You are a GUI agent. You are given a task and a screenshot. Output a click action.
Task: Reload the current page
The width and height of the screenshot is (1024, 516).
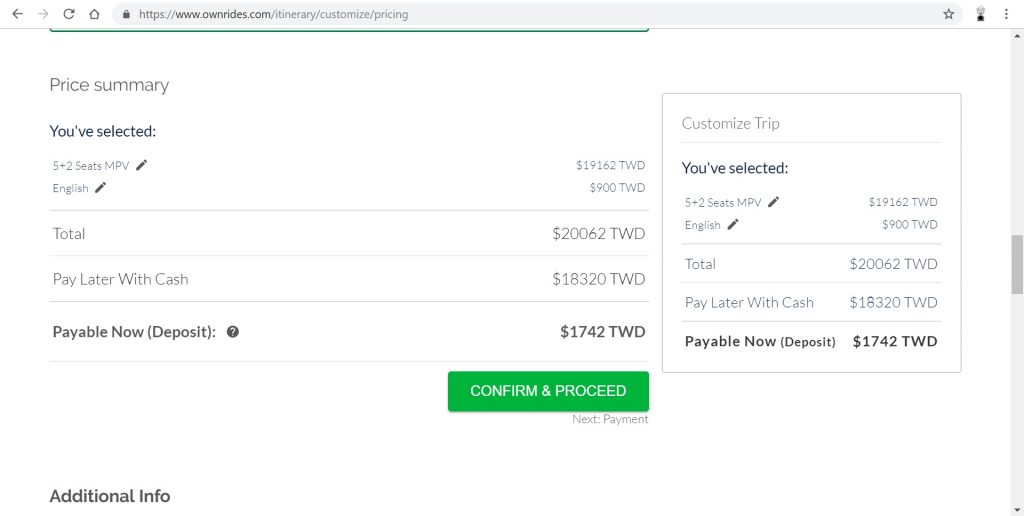click(x=69, y=14)
